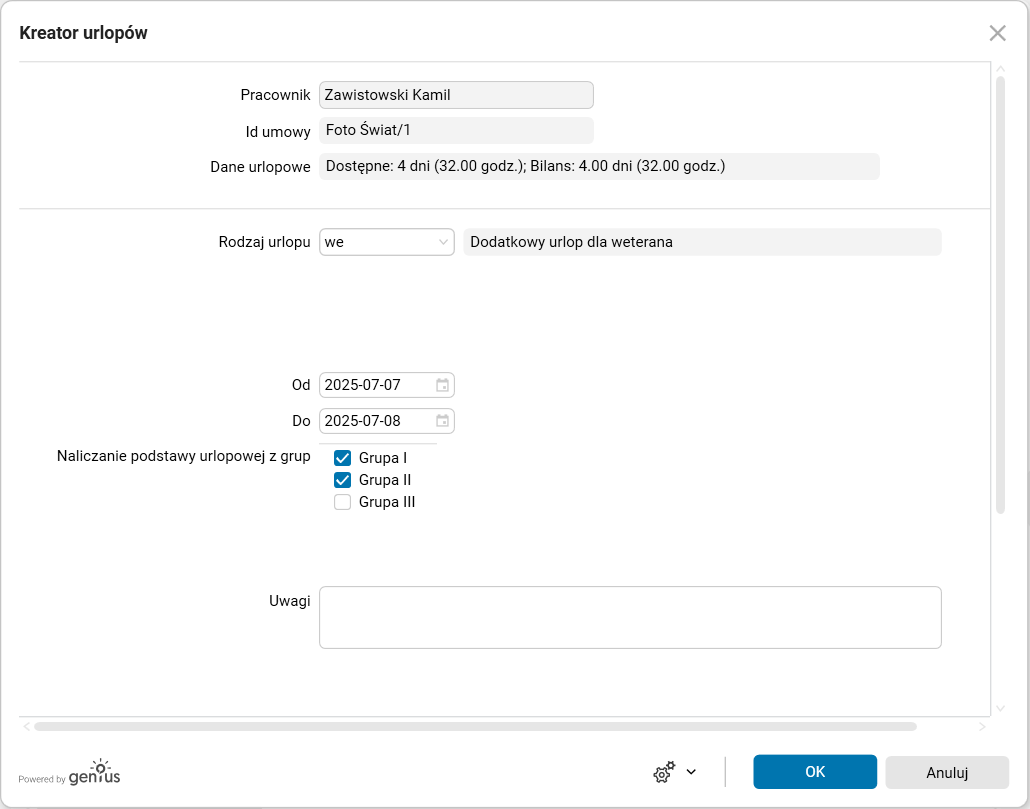Viewport: 1030px width, 809px height.
Task: Click the gear settings icon
Action: pyautogui.click(x=664, y=772)
